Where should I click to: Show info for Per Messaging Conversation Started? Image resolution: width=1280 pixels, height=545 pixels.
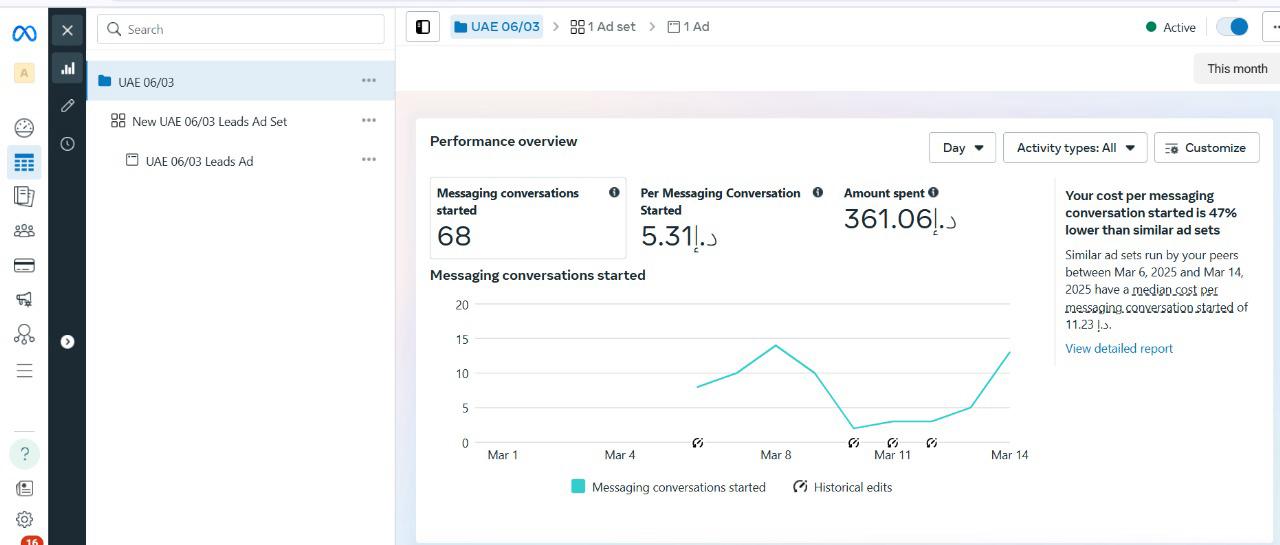[x=818, y=193]
